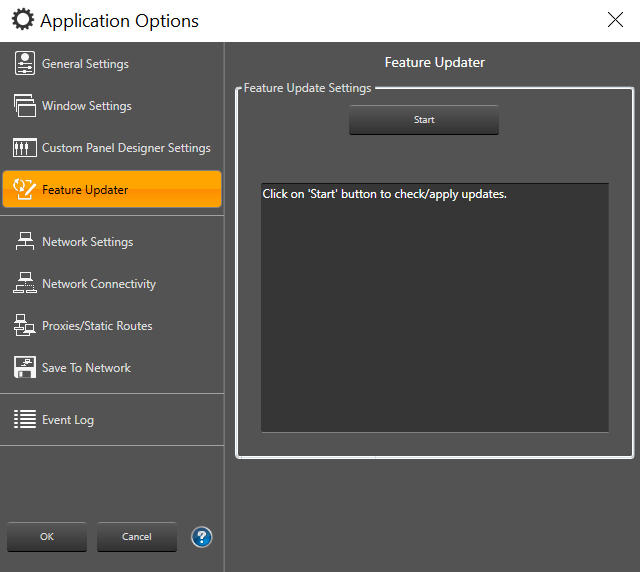Switch to Window Settings
This screenshot has width=640, height=572.
[x=112, y=106]
